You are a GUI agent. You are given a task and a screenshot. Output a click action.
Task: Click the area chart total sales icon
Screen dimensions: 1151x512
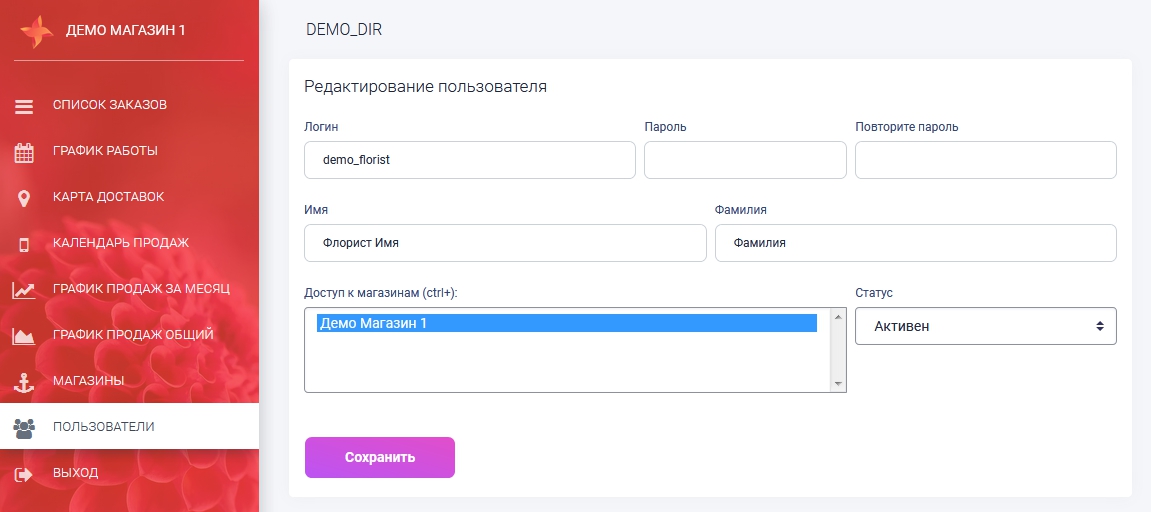point(24,336)
